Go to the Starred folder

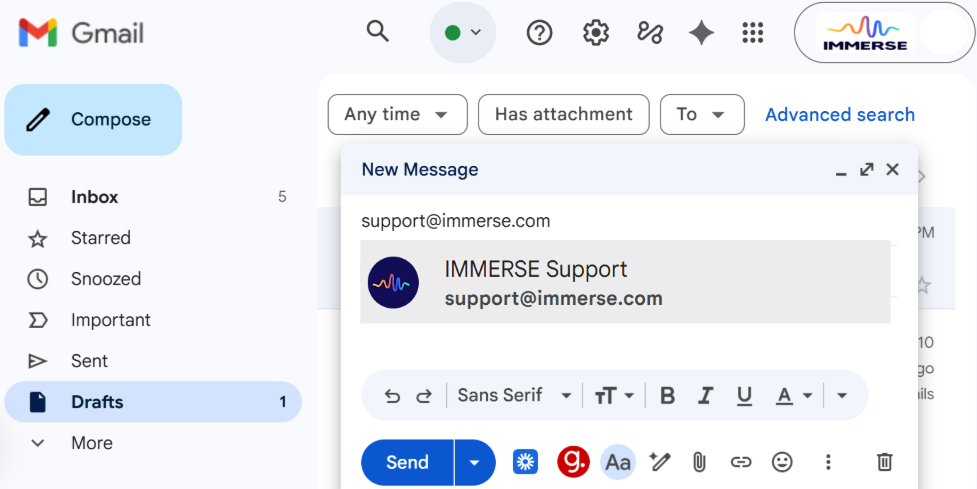click(x=100, y=238)
